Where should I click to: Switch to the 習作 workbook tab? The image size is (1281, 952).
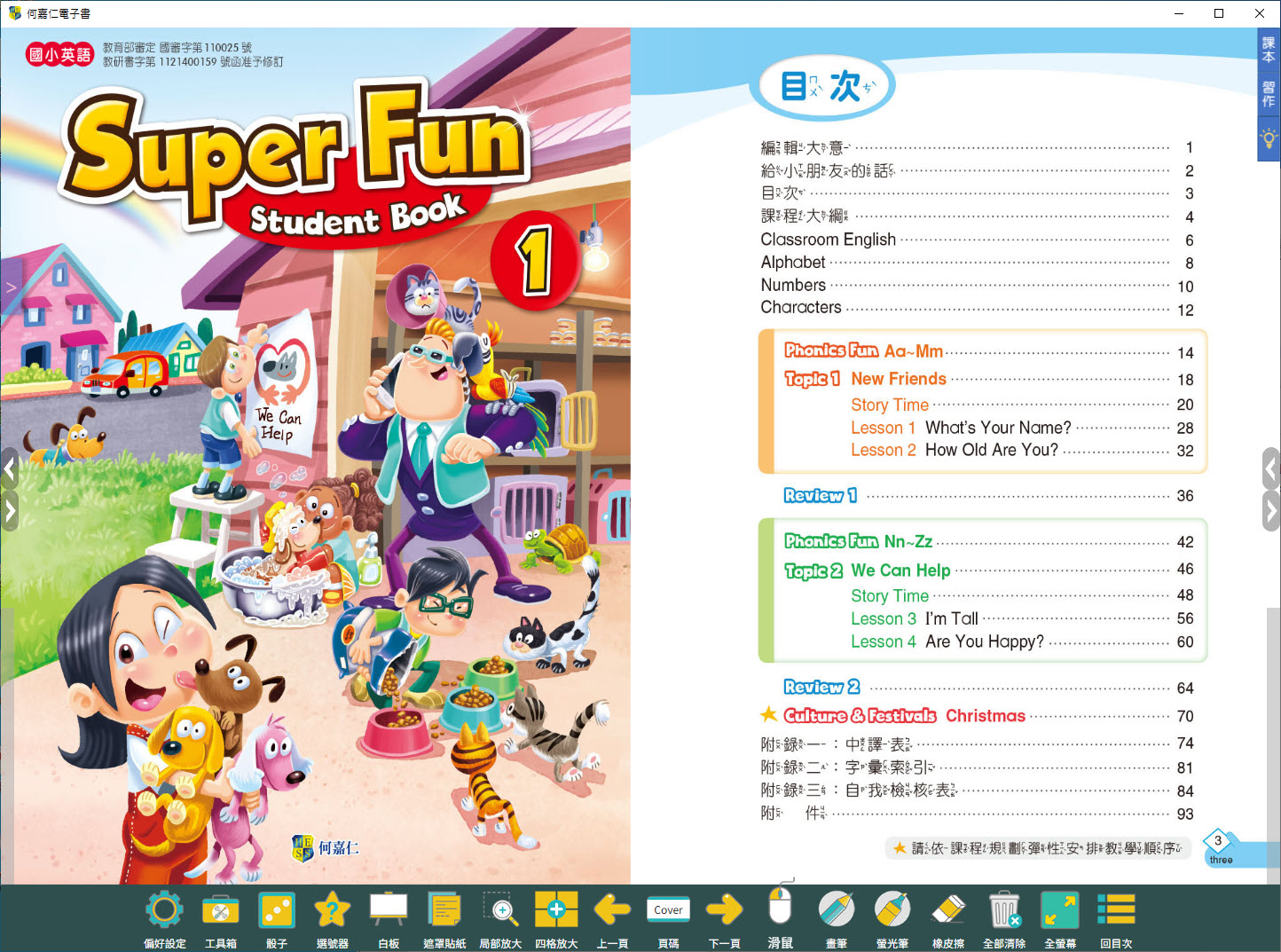1269,94
